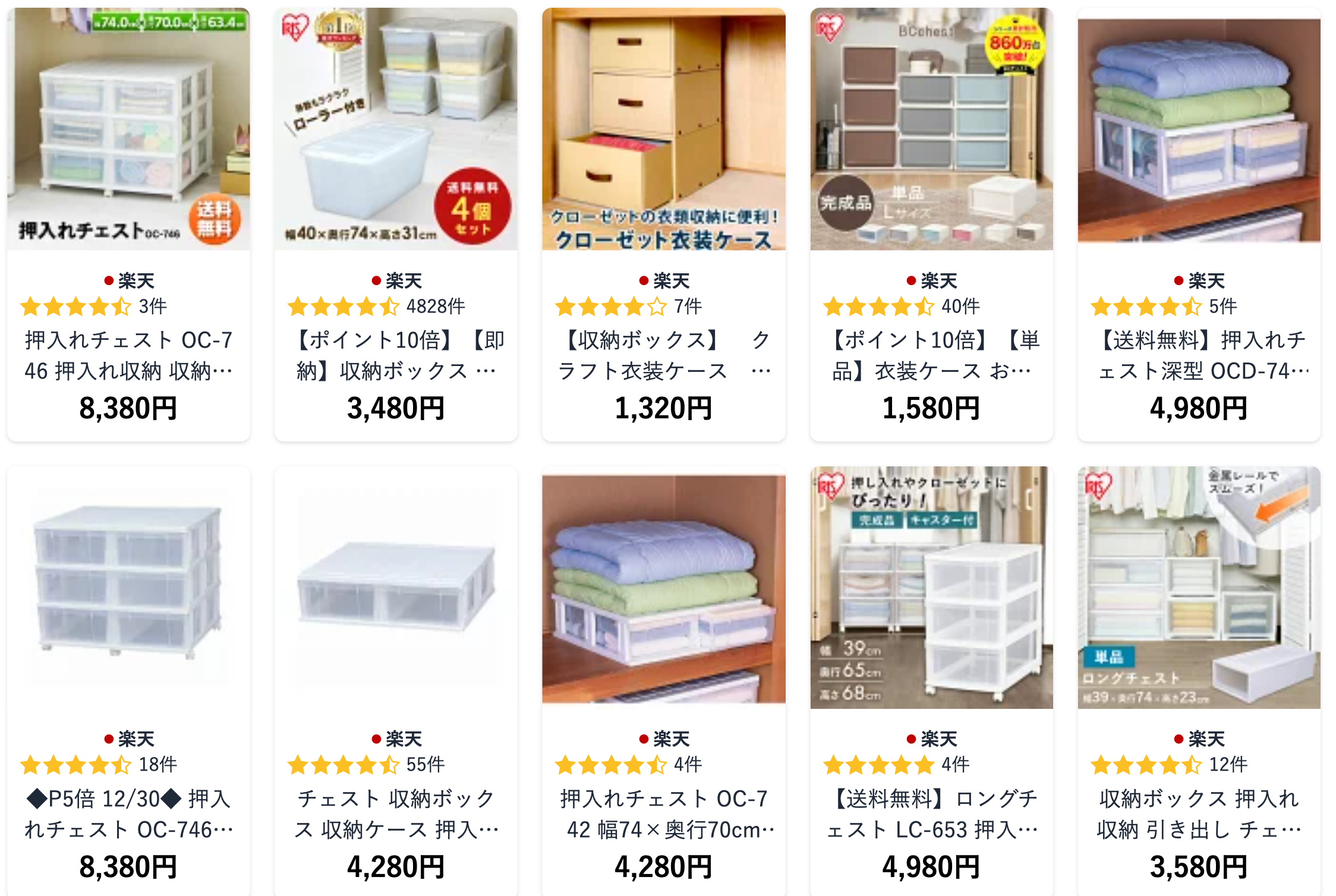The width and height of the screenshot is (1336, 896).
Task: Open the クローゼット衣装ケース cardboard drawer image
Action: point(664,129)
